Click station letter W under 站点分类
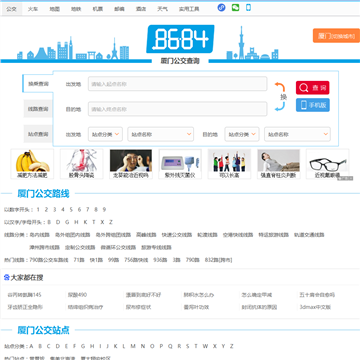The height and width of the screenshot is (360, 360). point(205,346)
